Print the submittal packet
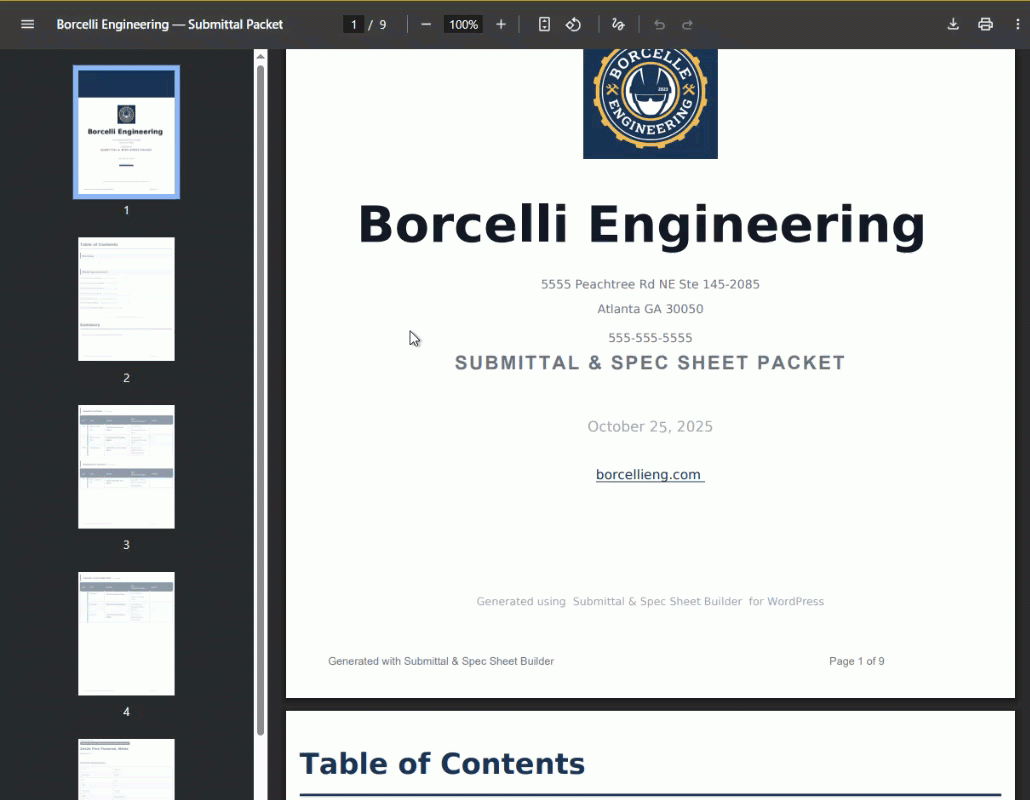This screenshot has height=800, width=1030. pyautogui.click(x=985, y=24)
